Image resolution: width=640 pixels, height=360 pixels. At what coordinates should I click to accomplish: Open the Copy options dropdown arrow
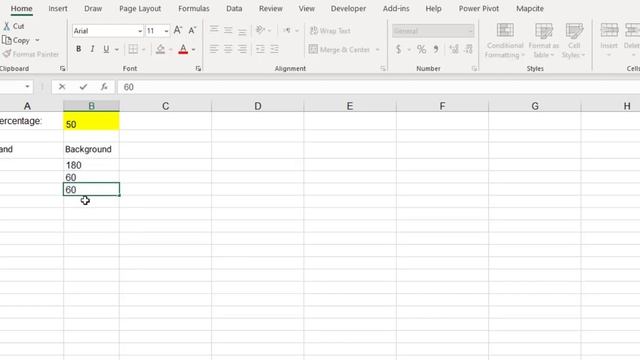37,40
